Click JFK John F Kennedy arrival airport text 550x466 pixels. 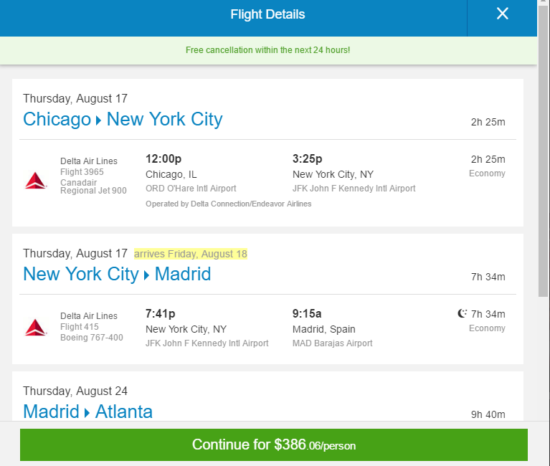pyautogui.click(x=354, y=189)
